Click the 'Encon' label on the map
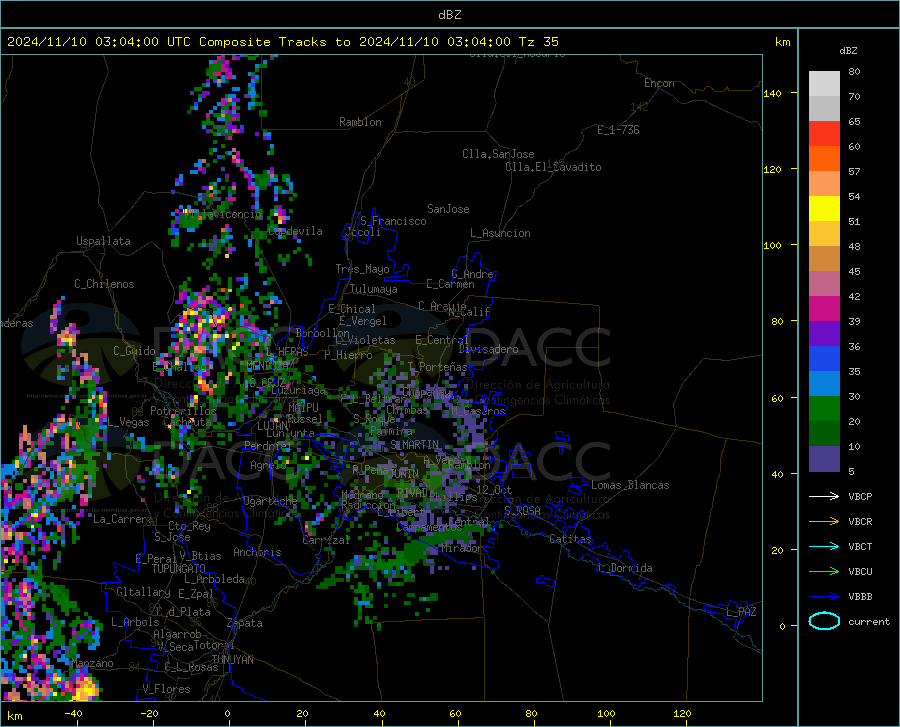The image size is (900, 727). tap(659, 83)
